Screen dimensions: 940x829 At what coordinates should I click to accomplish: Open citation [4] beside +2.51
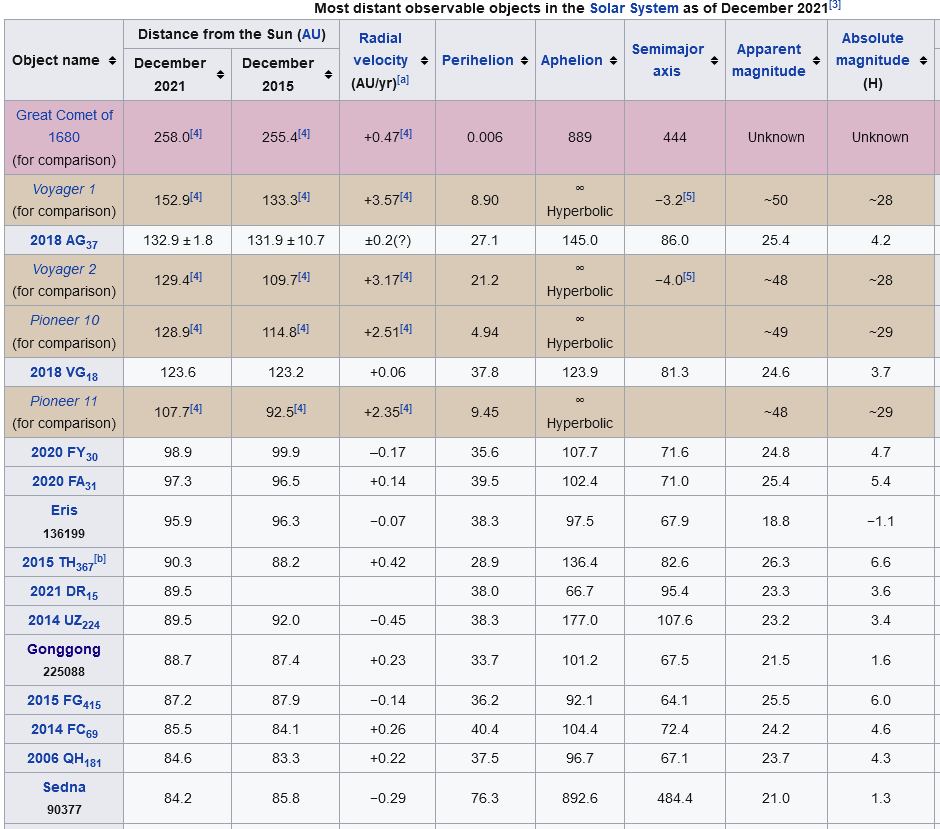(x=406, y=328)
